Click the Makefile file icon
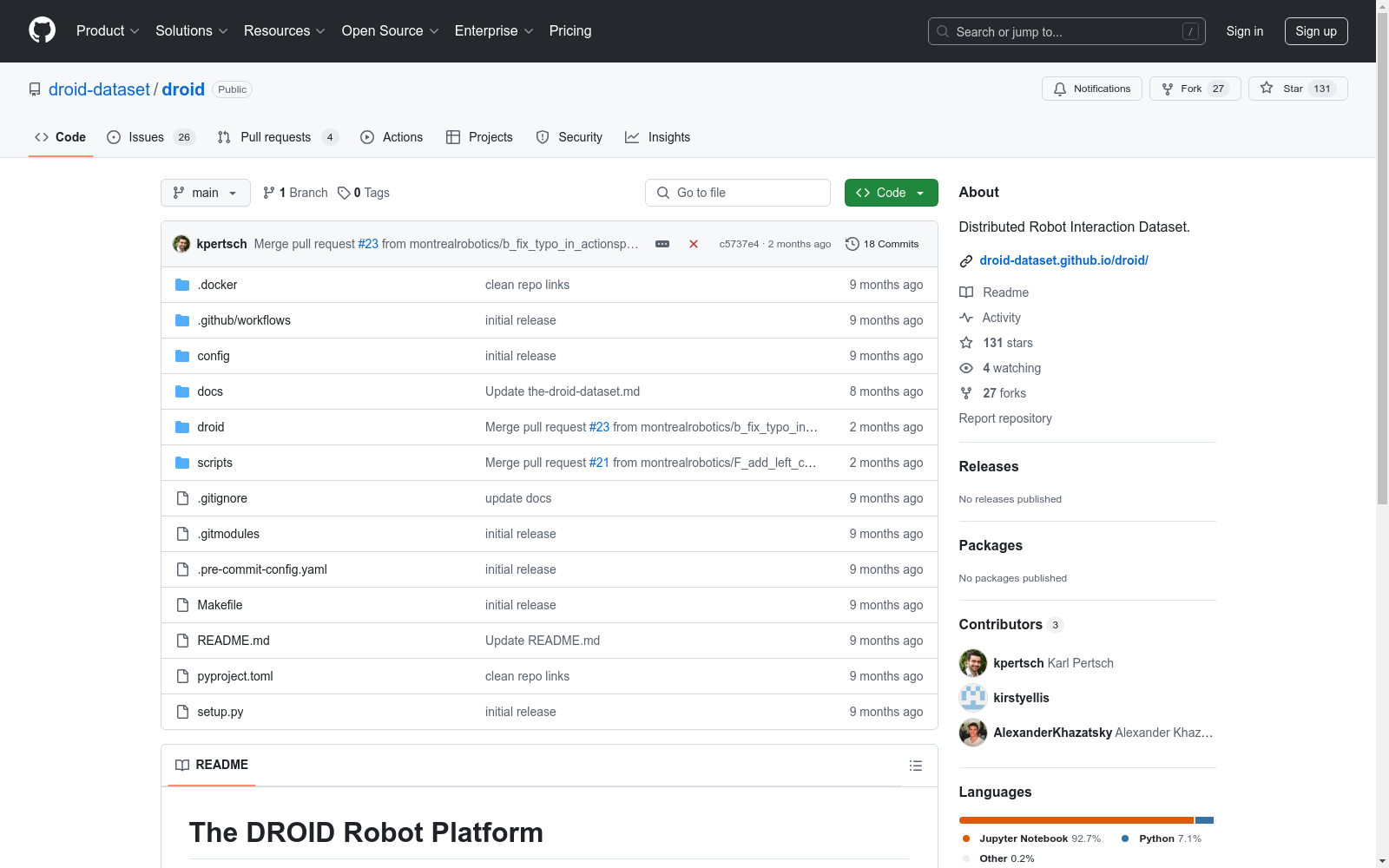Image resolution: width=1389 pixels, height=868 pixels. [182, 605]
